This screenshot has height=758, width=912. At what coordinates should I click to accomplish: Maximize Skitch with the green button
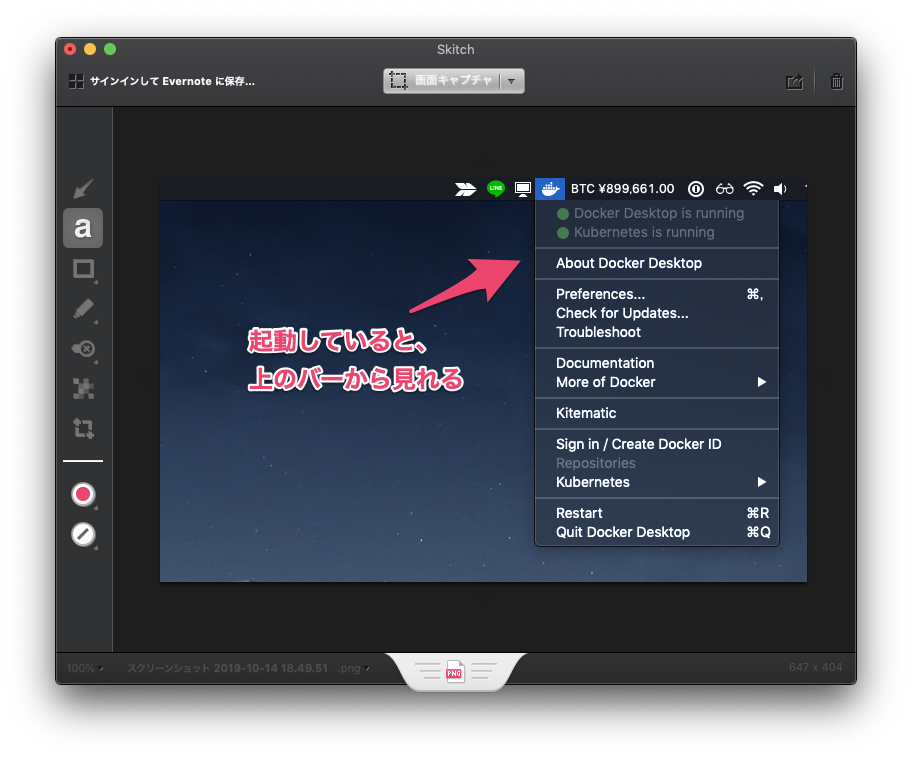point(110,49)
